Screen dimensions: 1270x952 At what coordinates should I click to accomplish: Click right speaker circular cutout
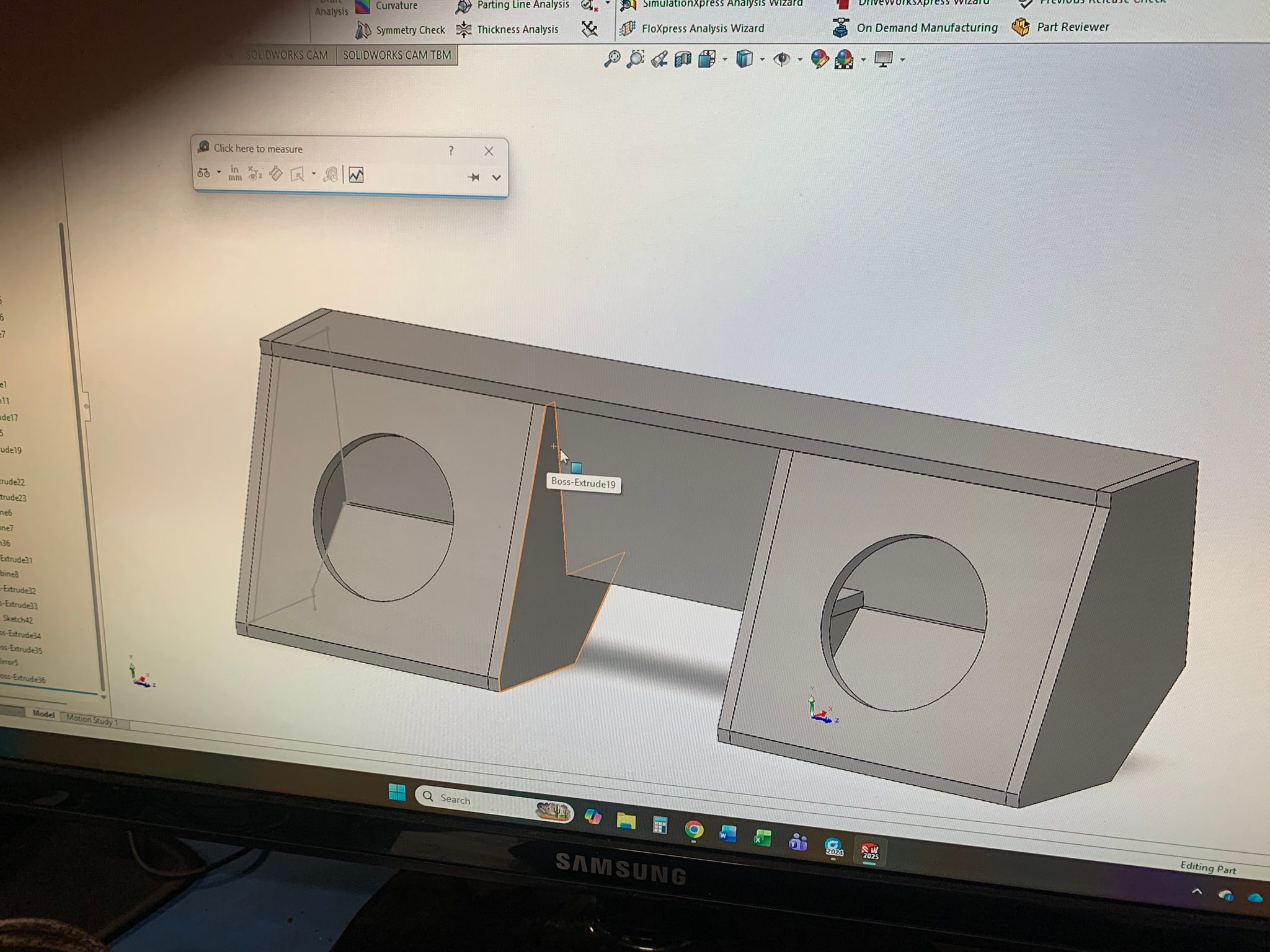(x=904, y=622)
